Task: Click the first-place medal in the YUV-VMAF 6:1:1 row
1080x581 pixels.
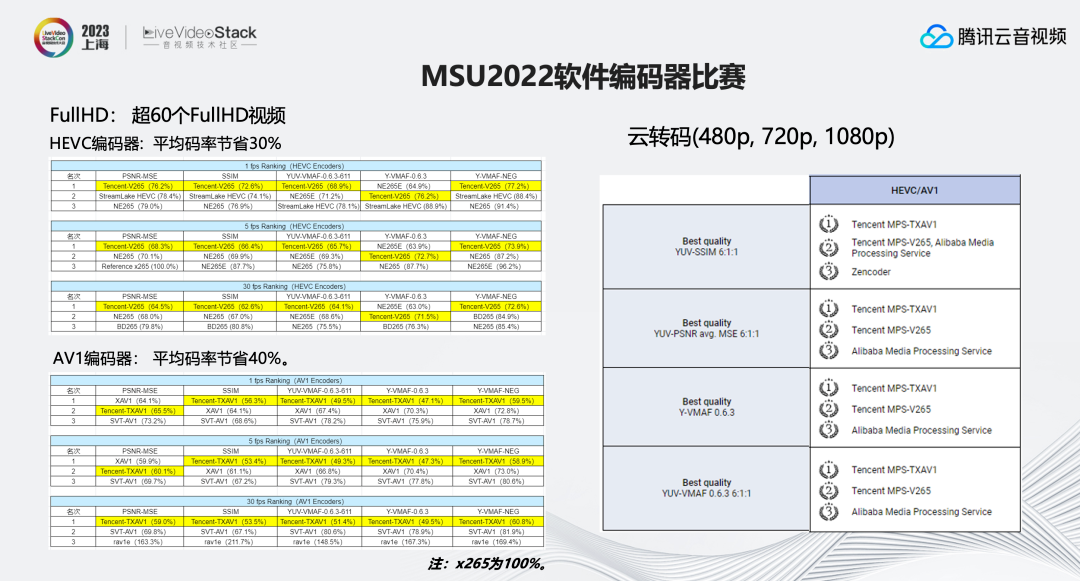Action: tap(829, 469)
